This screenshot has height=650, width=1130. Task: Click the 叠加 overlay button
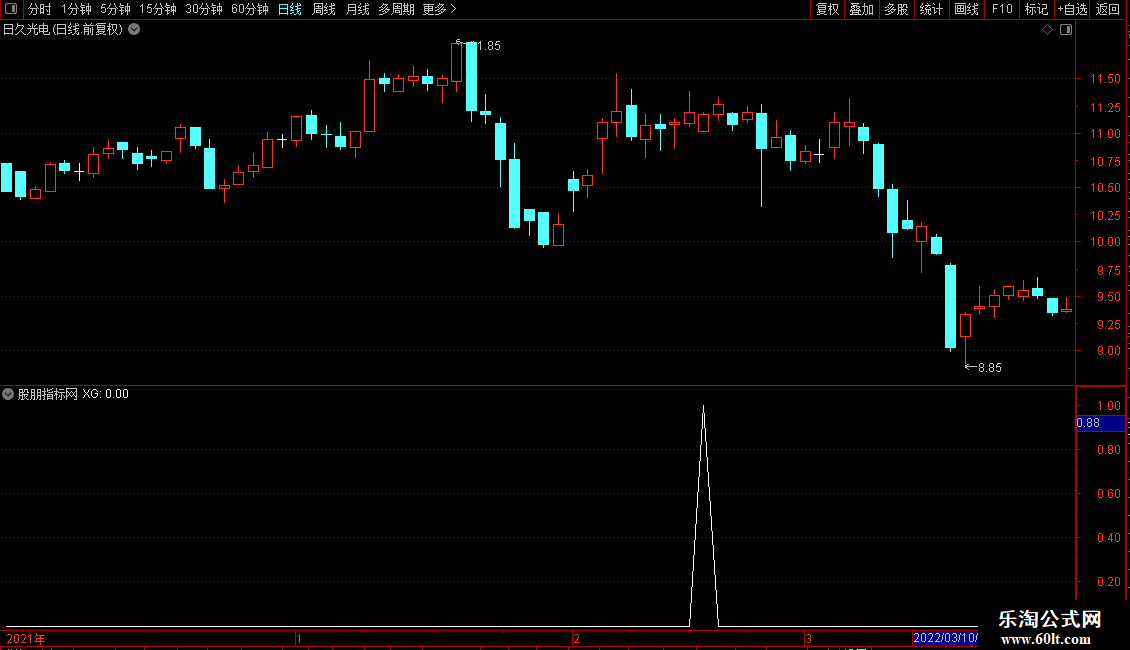[x=861, y=9]
